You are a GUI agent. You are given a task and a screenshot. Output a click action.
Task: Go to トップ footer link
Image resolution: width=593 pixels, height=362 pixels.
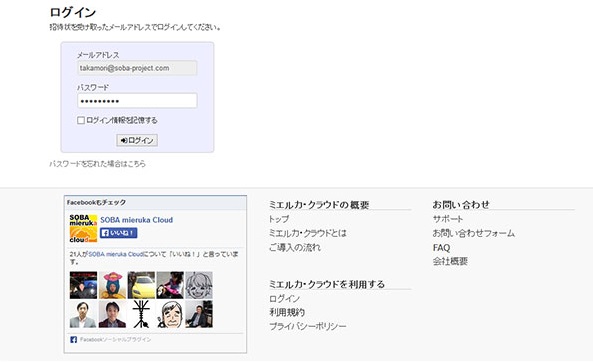click(279, 219)
